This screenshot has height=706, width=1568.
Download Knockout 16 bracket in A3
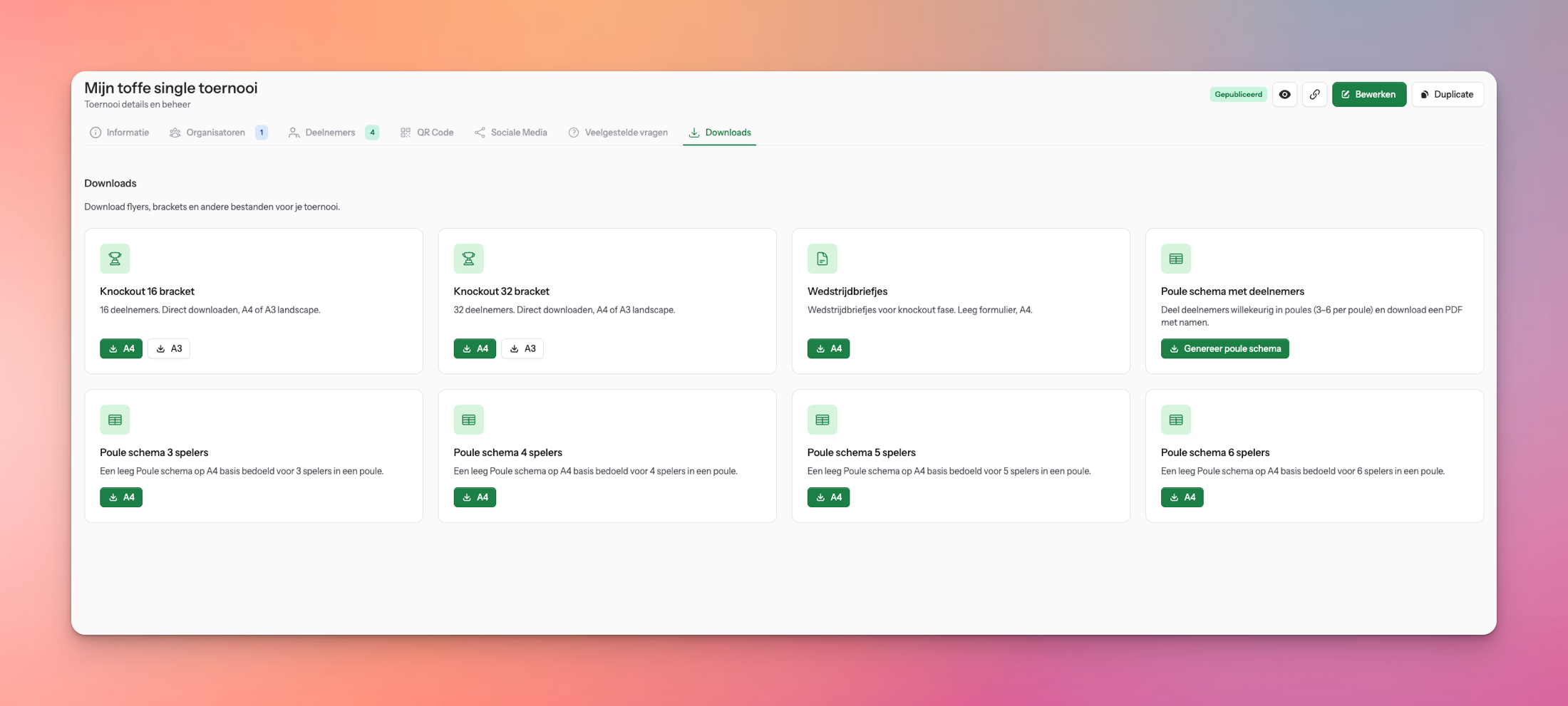click(x=169, y=348)
